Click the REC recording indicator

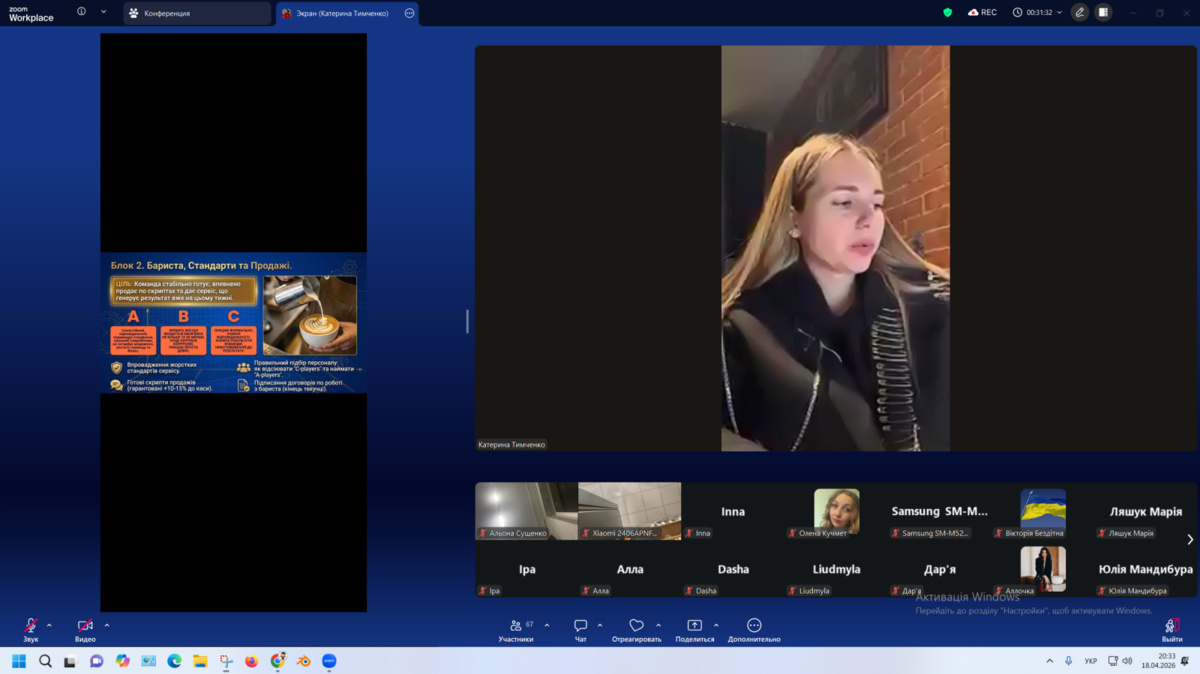tap(982, 13)
